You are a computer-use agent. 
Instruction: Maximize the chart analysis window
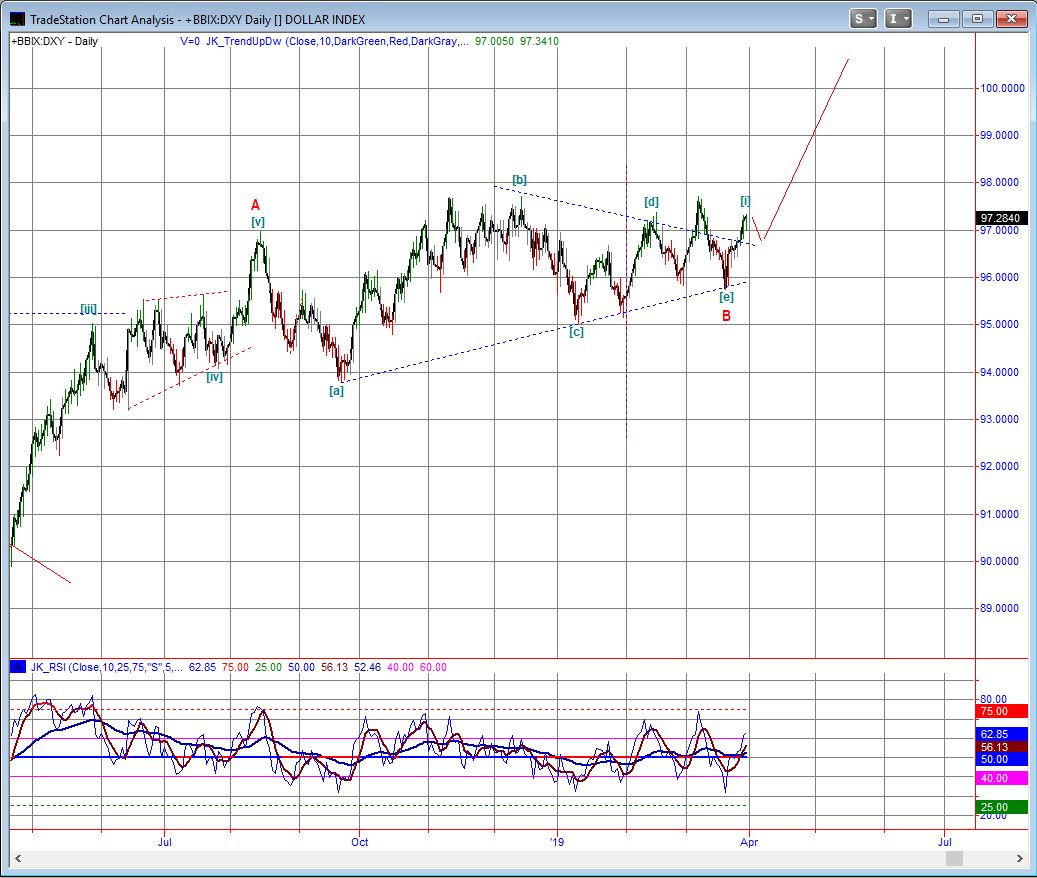click(x=977, y=19)
